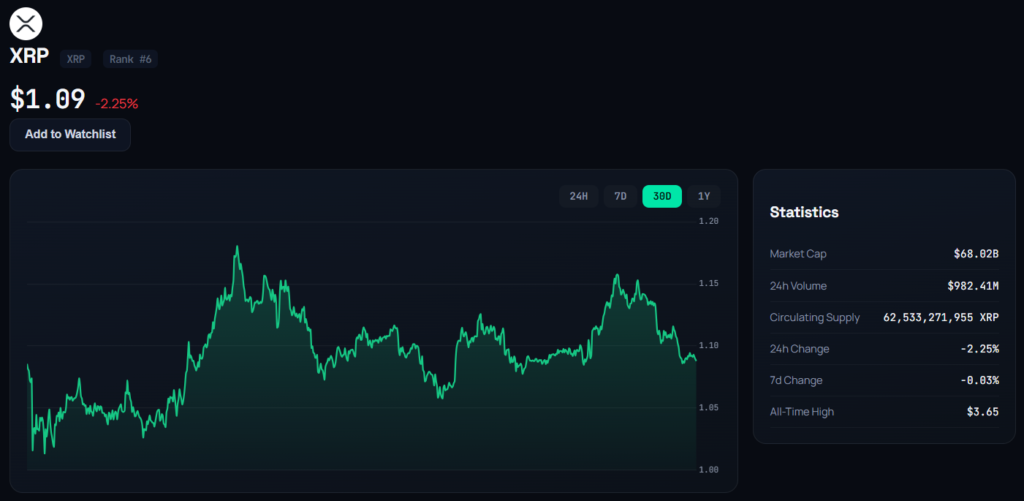
Task: Click the 1.20 y-axis label
Action: [x=709, y=221]
